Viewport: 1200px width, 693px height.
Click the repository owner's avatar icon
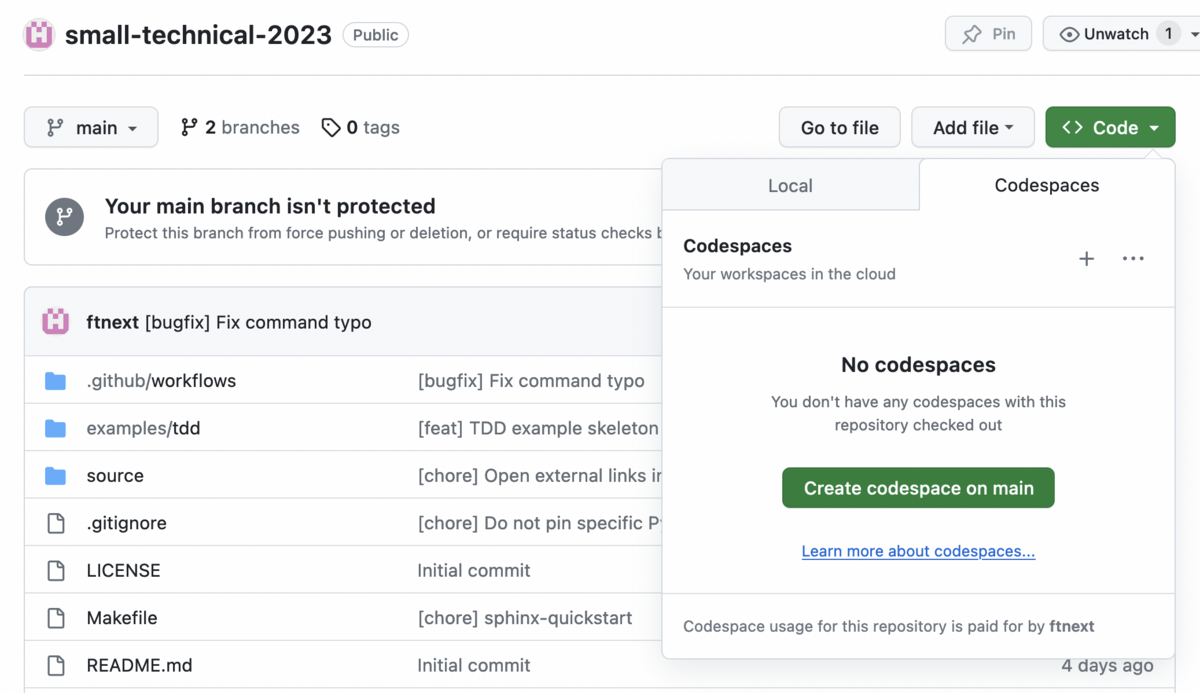pos(37,33)
